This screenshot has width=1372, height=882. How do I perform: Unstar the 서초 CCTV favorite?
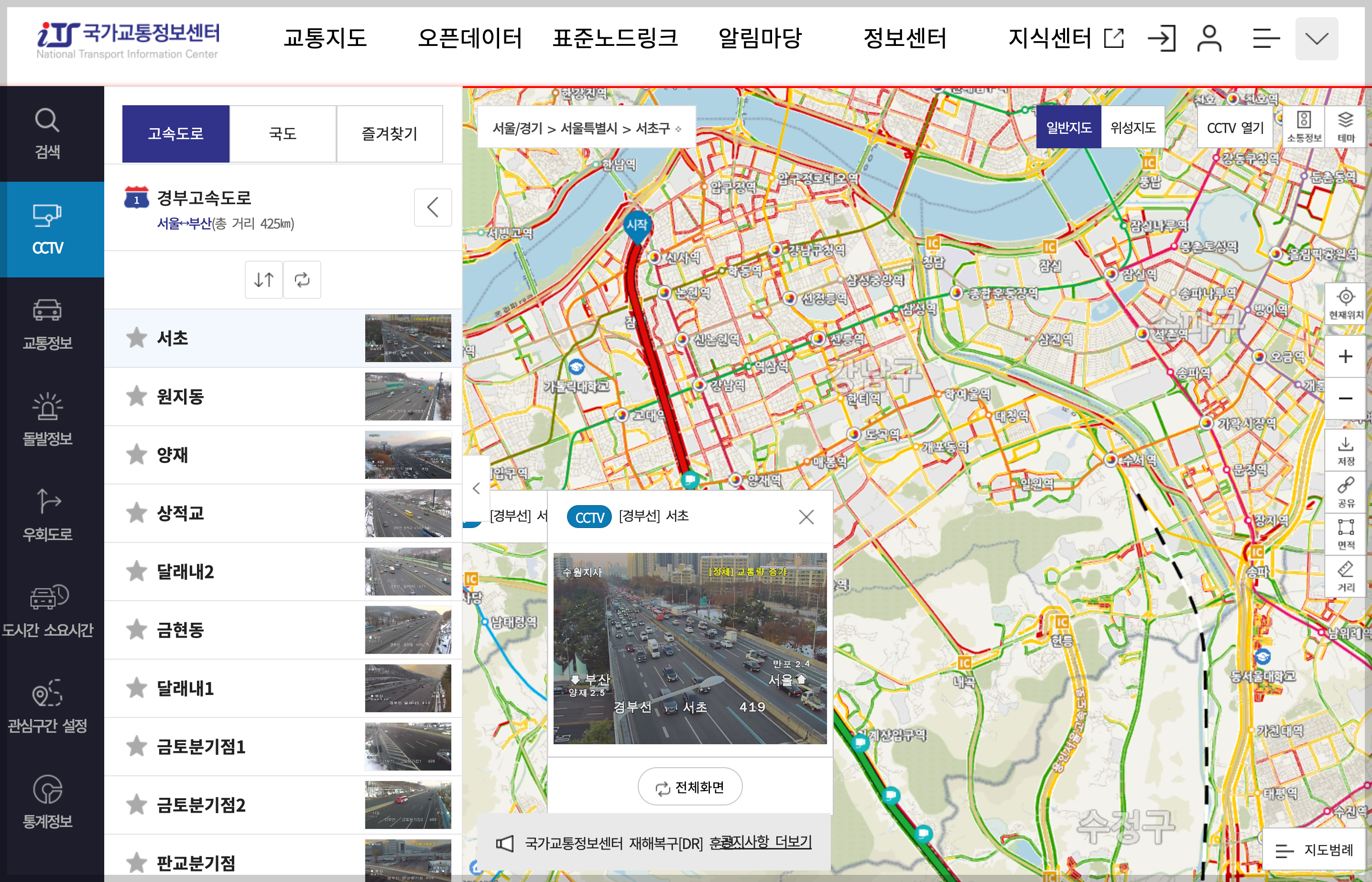[x=136, y=338]
